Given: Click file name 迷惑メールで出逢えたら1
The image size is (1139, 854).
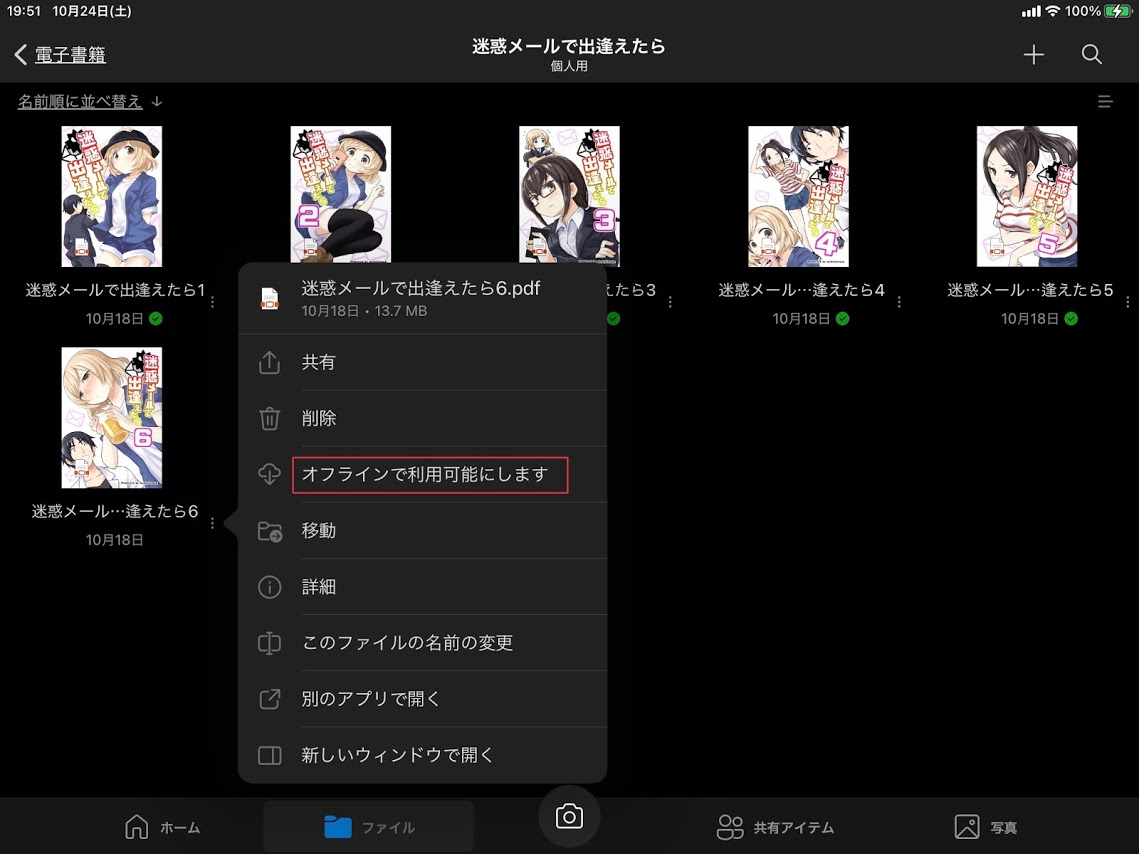Looking at the screenshot, I should click(115, 290).
